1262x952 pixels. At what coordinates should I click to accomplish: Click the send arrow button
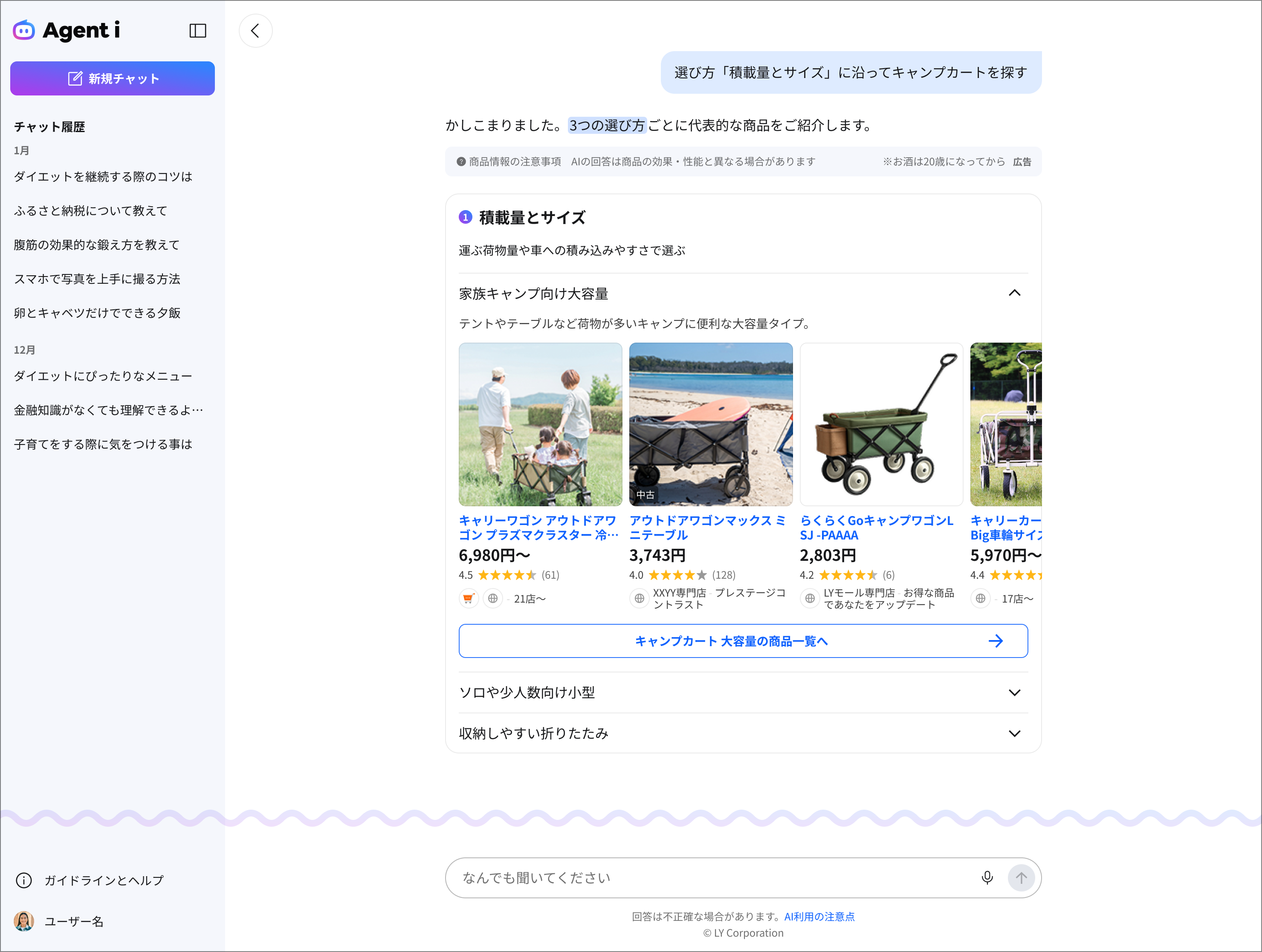click(x=1021, y=878)
